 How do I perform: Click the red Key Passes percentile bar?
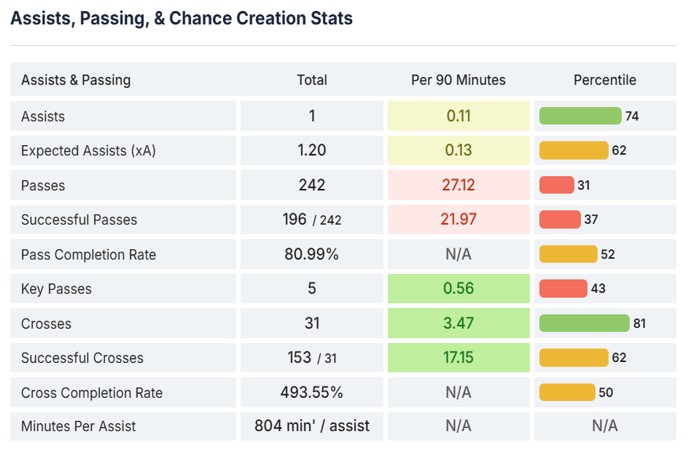pos(563,289)
